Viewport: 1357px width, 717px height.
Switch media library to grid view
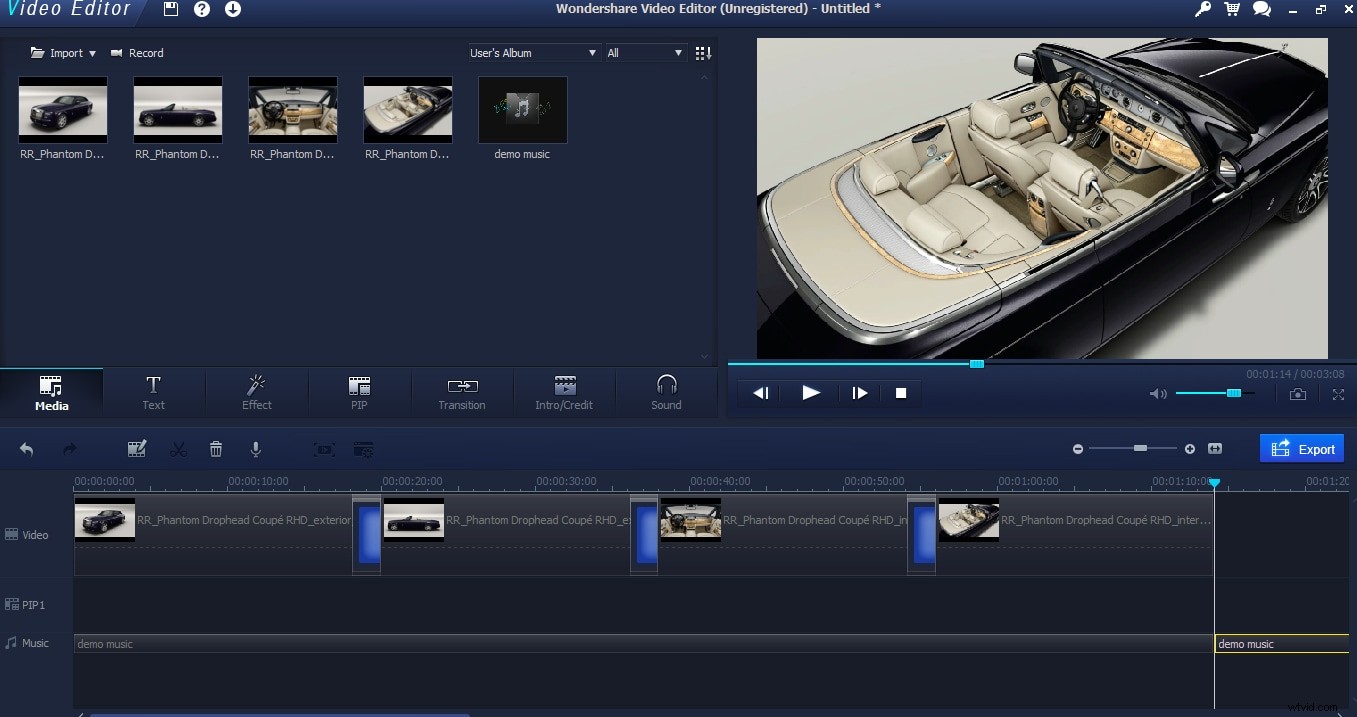click(x=703, y=52)
